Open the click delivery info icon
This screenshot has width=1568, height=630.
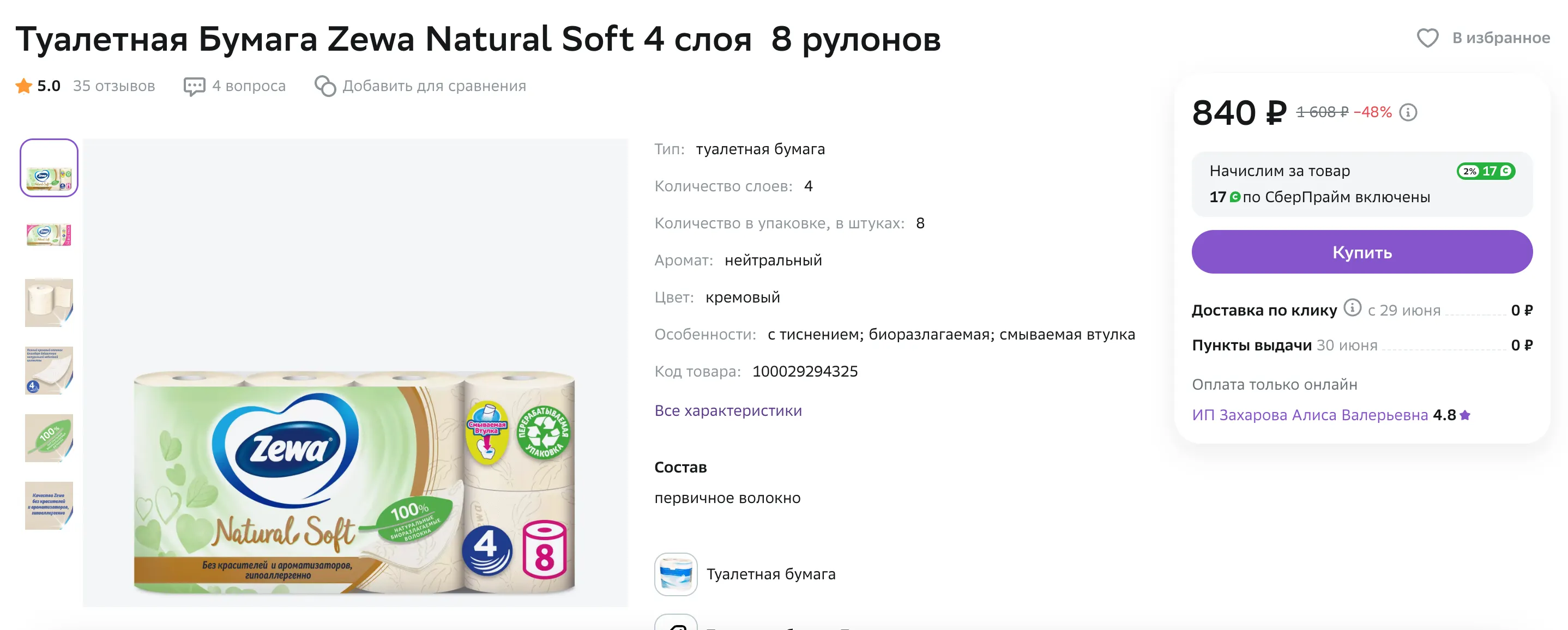pos(1352,308)
